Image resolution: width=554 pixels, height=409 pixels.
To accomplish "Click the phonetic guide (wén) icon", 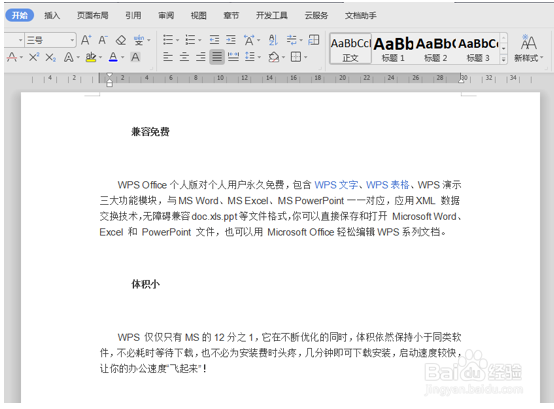I will (x=138, y=40).
